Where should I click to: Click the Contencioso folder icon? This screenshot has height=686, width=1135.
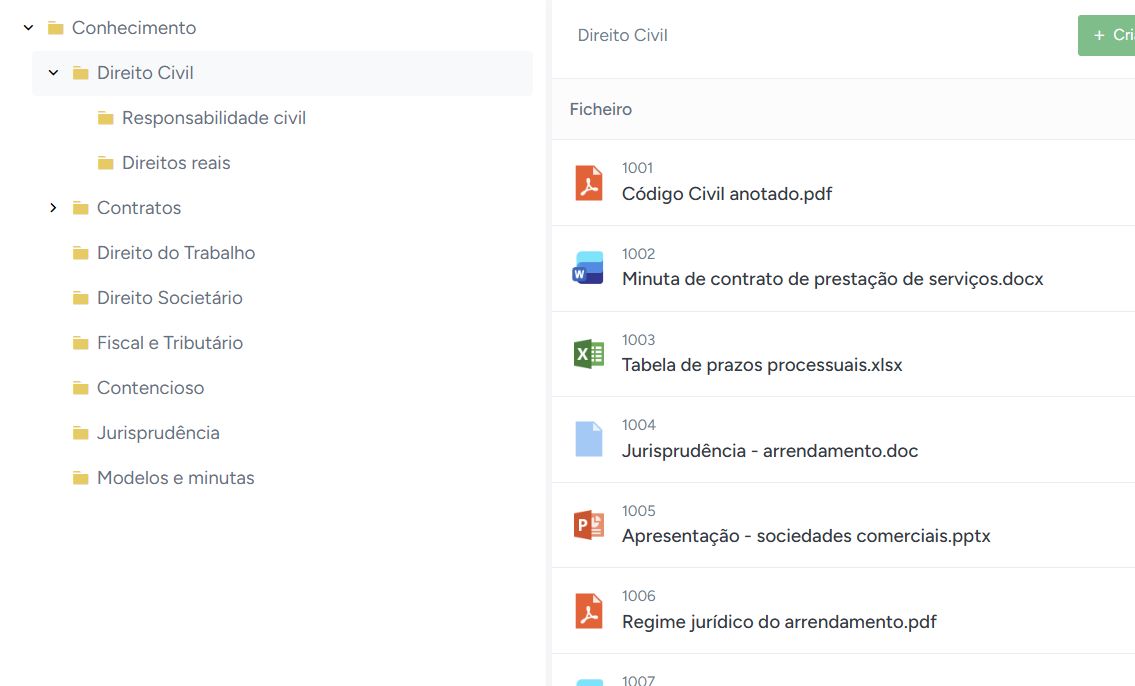[80, 388]
